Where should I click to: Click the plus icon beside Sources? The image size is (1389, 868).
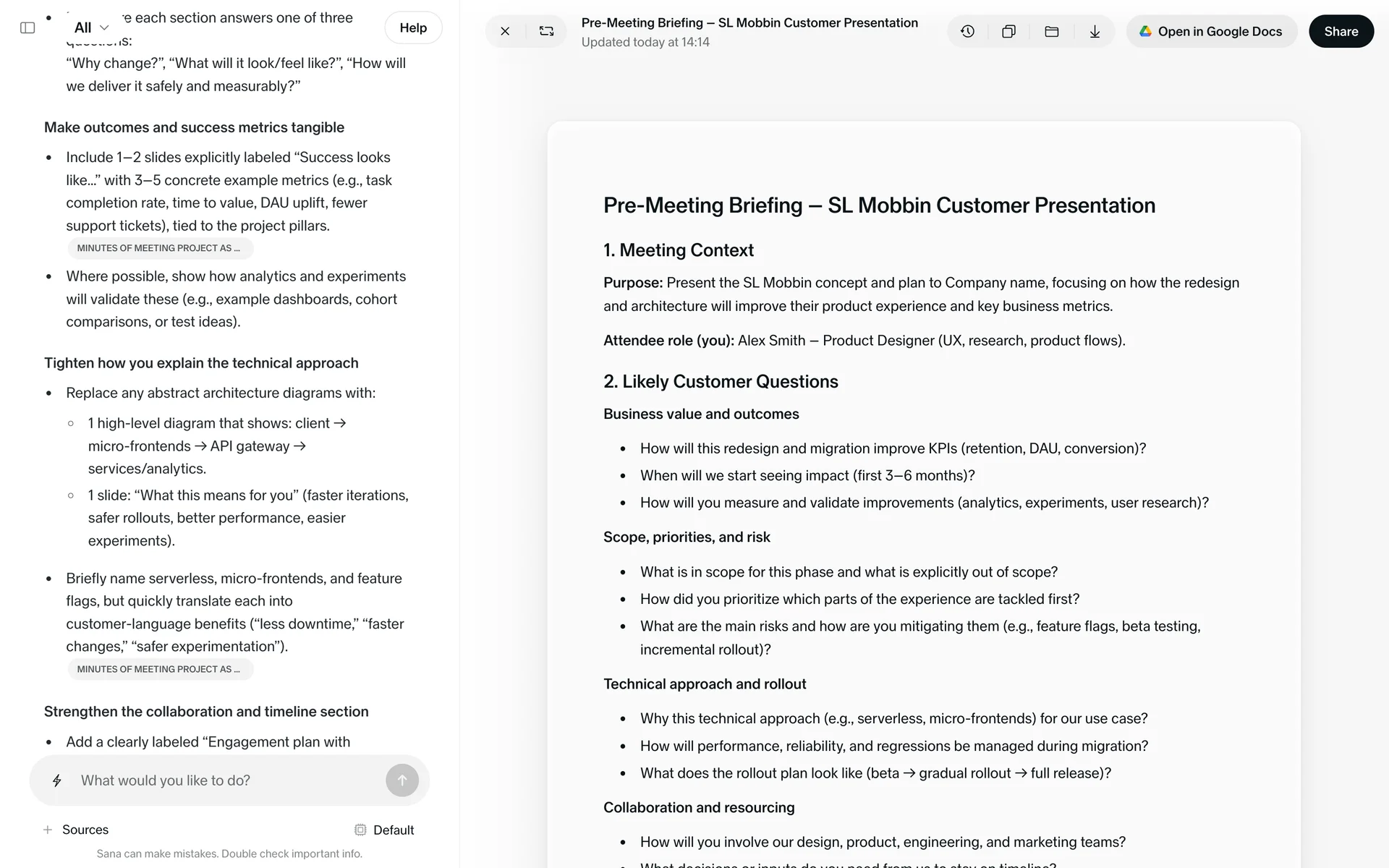[x=48, y=830]
